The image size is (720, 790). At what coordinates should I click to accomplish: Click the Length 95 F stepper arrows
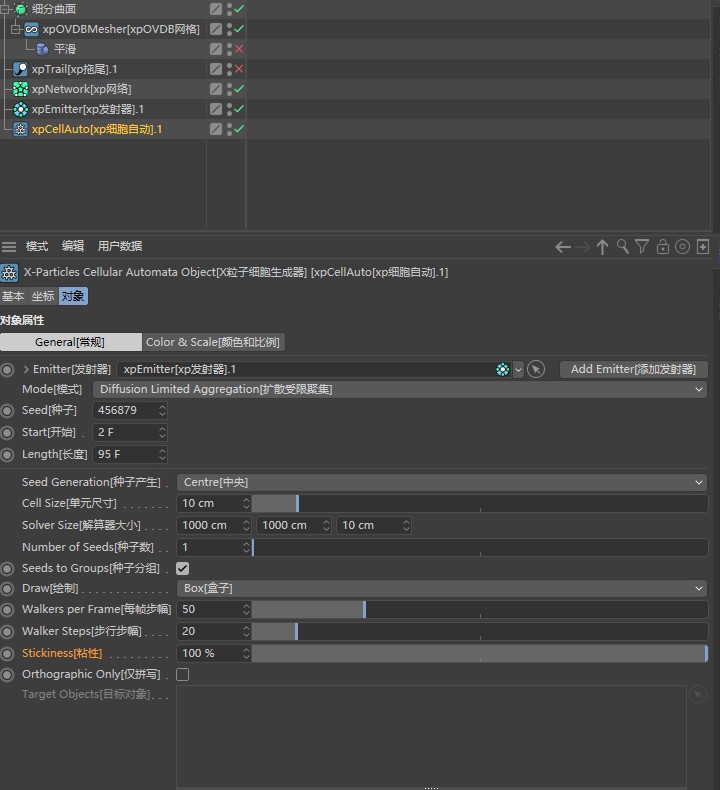coord(162,454)
